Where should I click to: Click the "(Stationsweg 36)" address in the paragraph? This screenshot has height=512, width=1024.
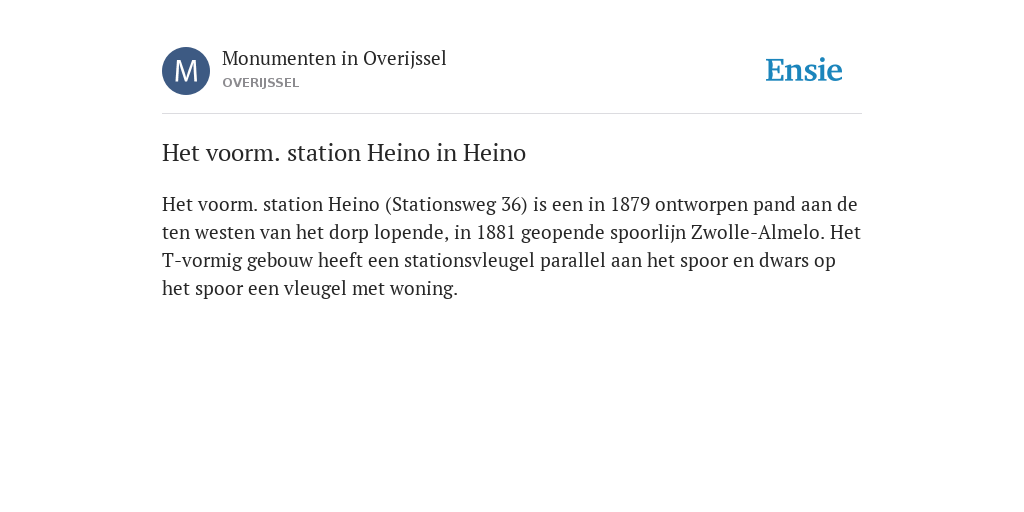tap(456, 204)
